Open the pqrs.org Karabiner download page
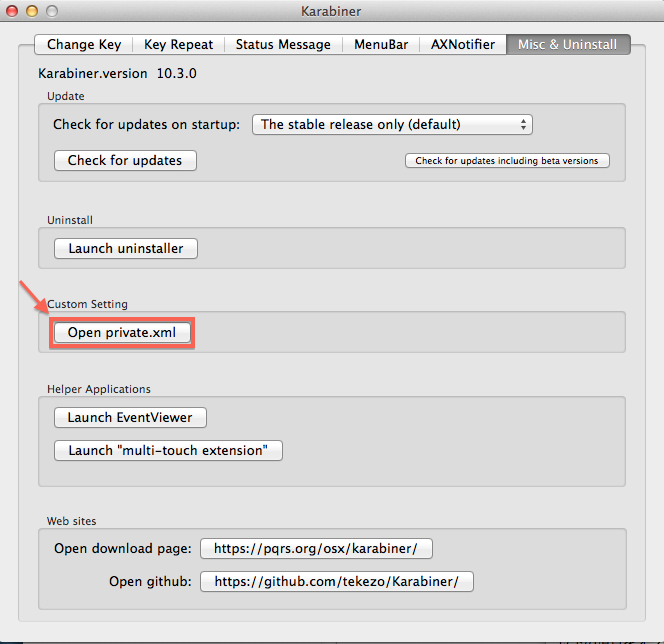The image size is (664, 644). pos(316,549)
